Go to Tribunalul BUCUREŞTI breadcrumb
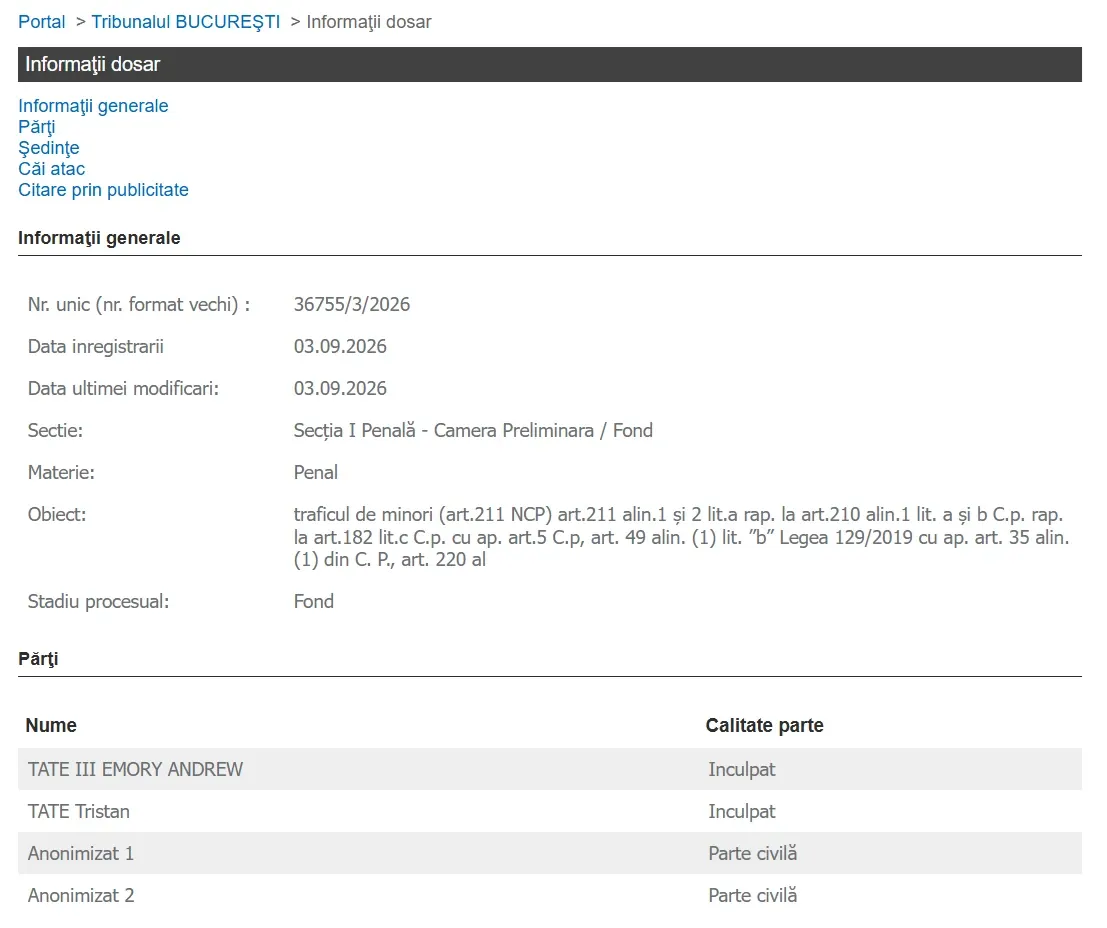 [186, 22]
